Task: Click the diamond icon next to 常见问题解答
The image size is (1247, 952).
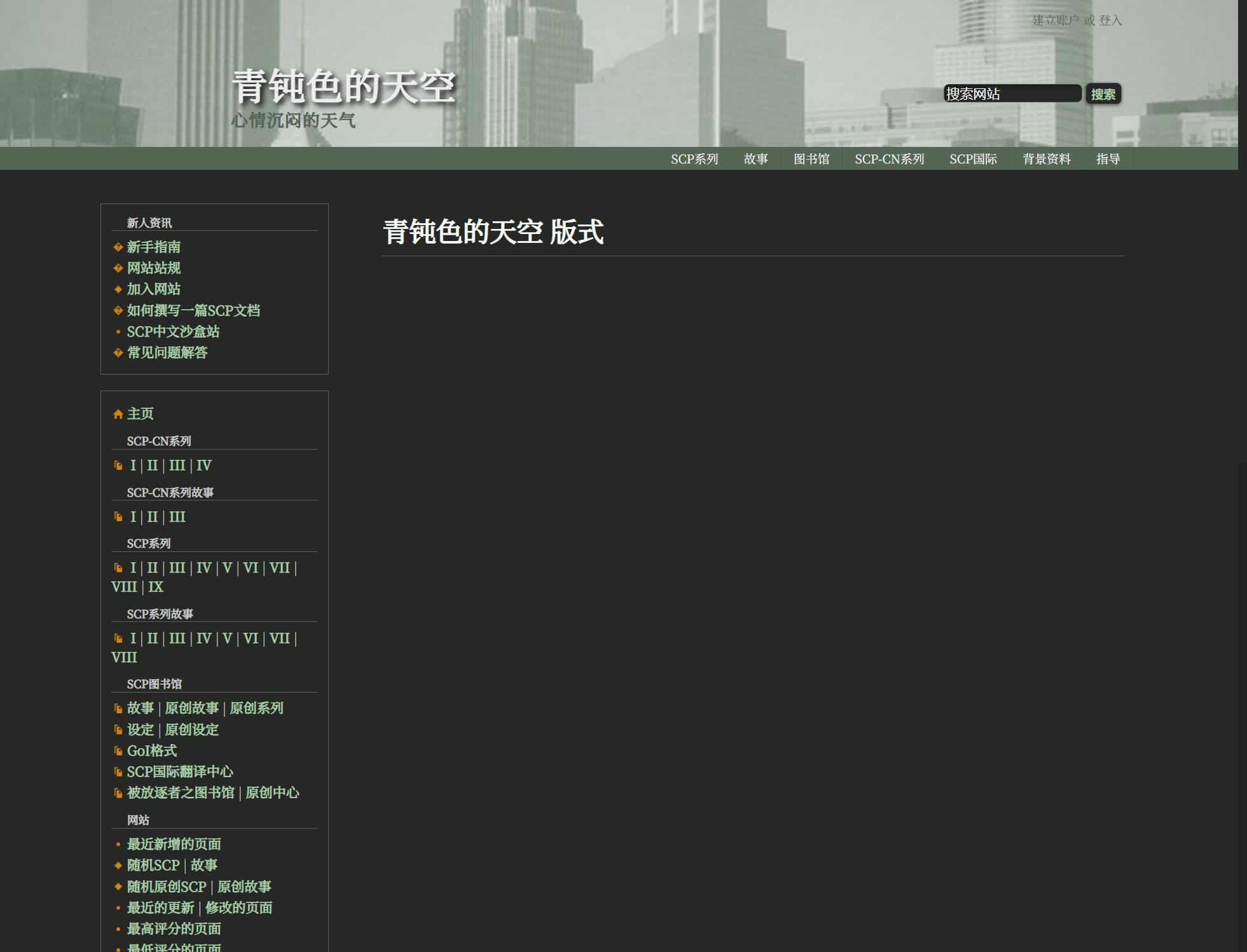Action: (x=118, y=353)
